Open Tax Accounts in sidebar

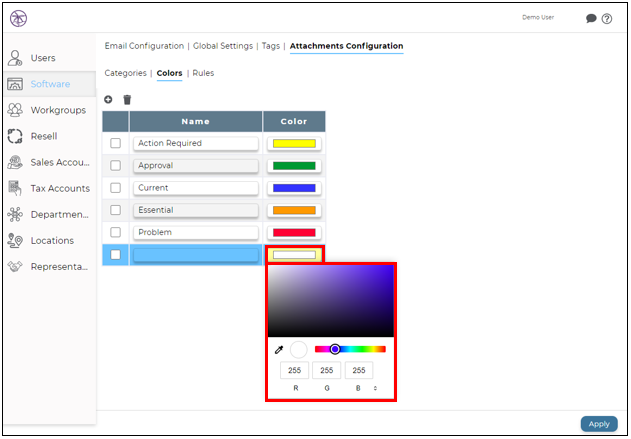60,188
